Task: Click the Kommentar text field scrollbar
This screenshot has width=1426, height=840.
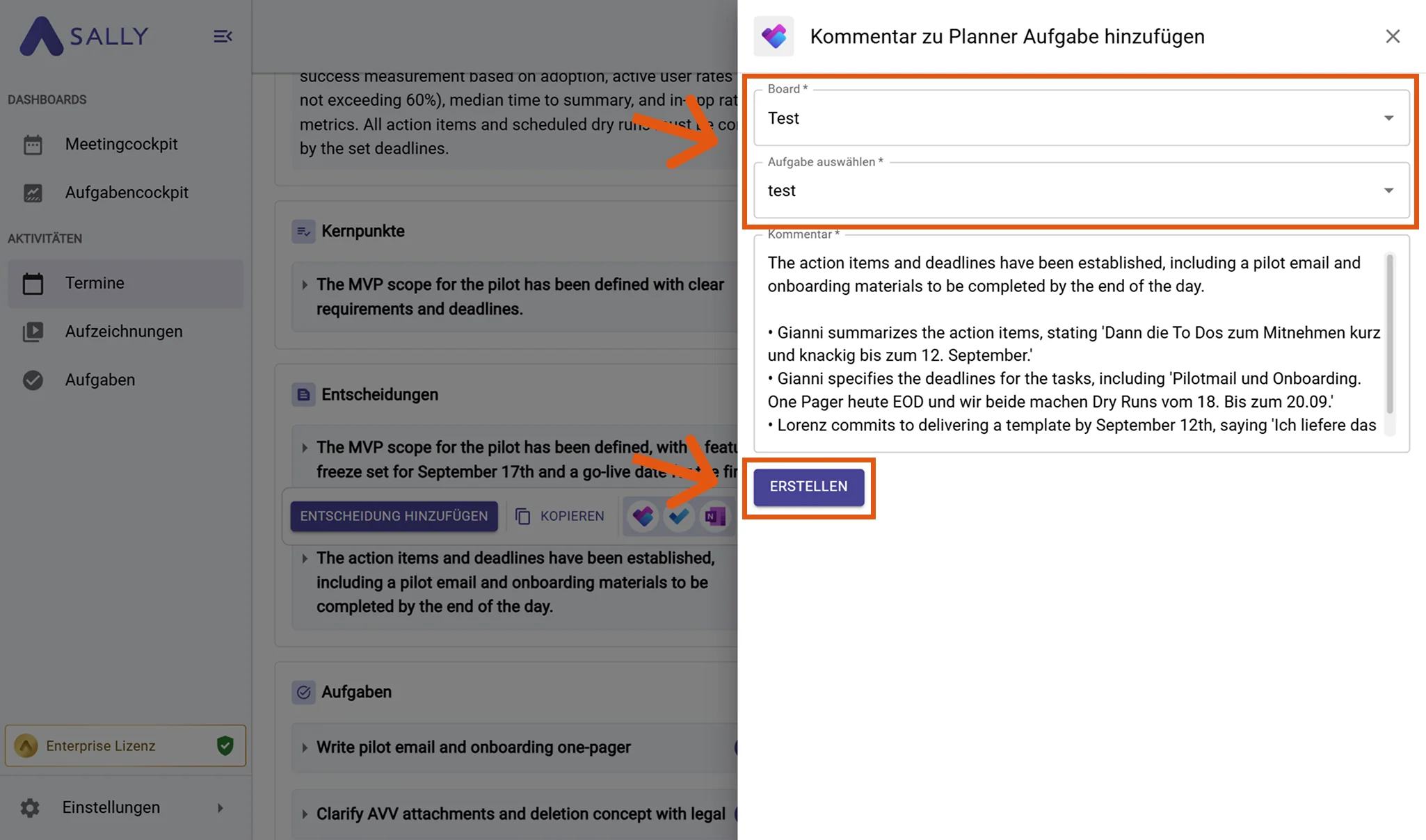Action: click(1389, 334)
